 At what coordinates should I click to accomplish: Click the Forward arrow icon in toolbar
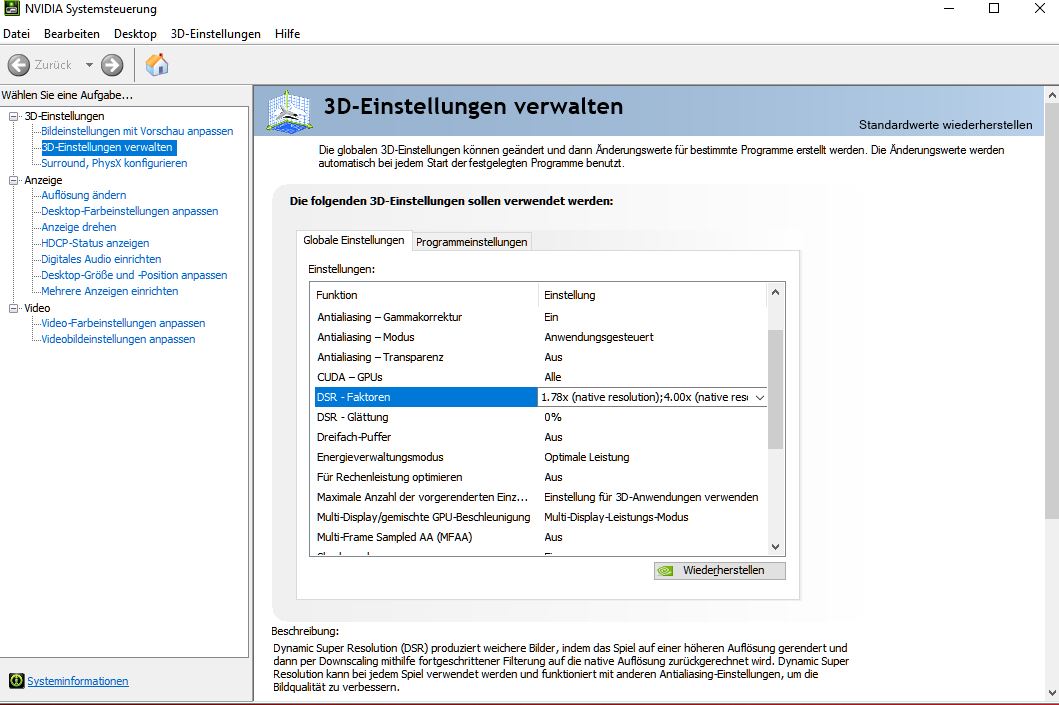click(x=112, y=65)
